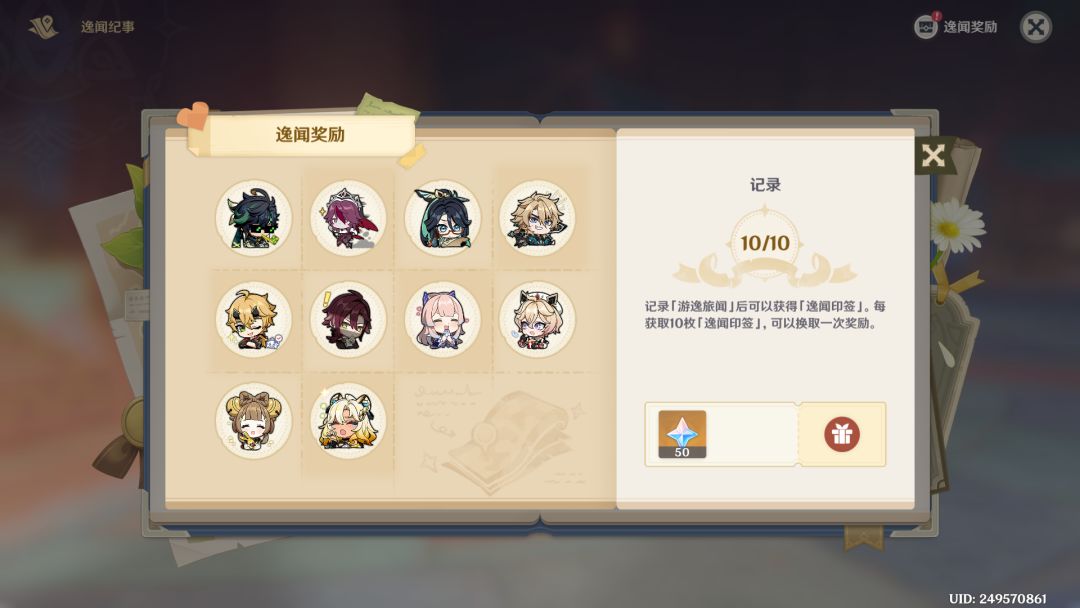Click the red gift claim reward button

(842, 434)
